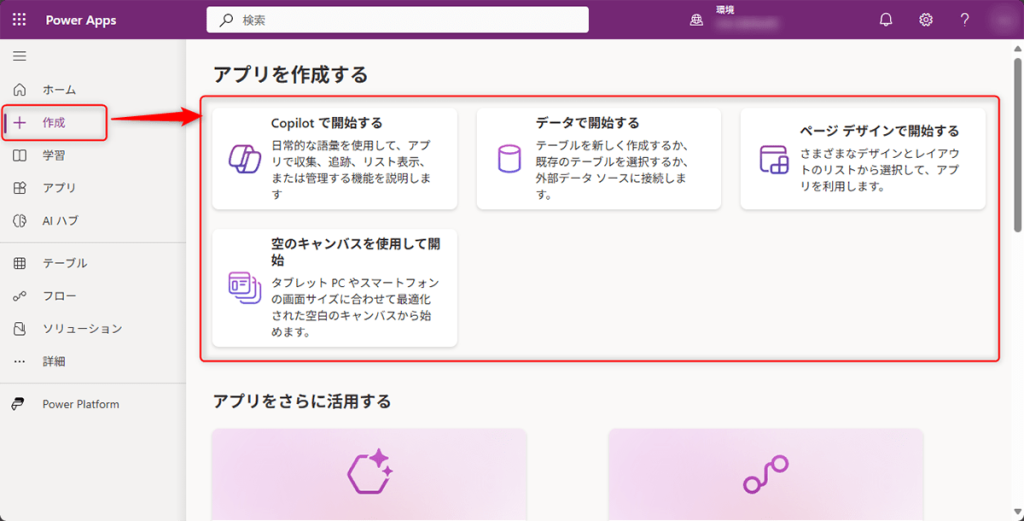The width and height of the screenshot is (1024, 521).
Task: Click text 外部データ ソースに接続します
Action: click(611, 178)
